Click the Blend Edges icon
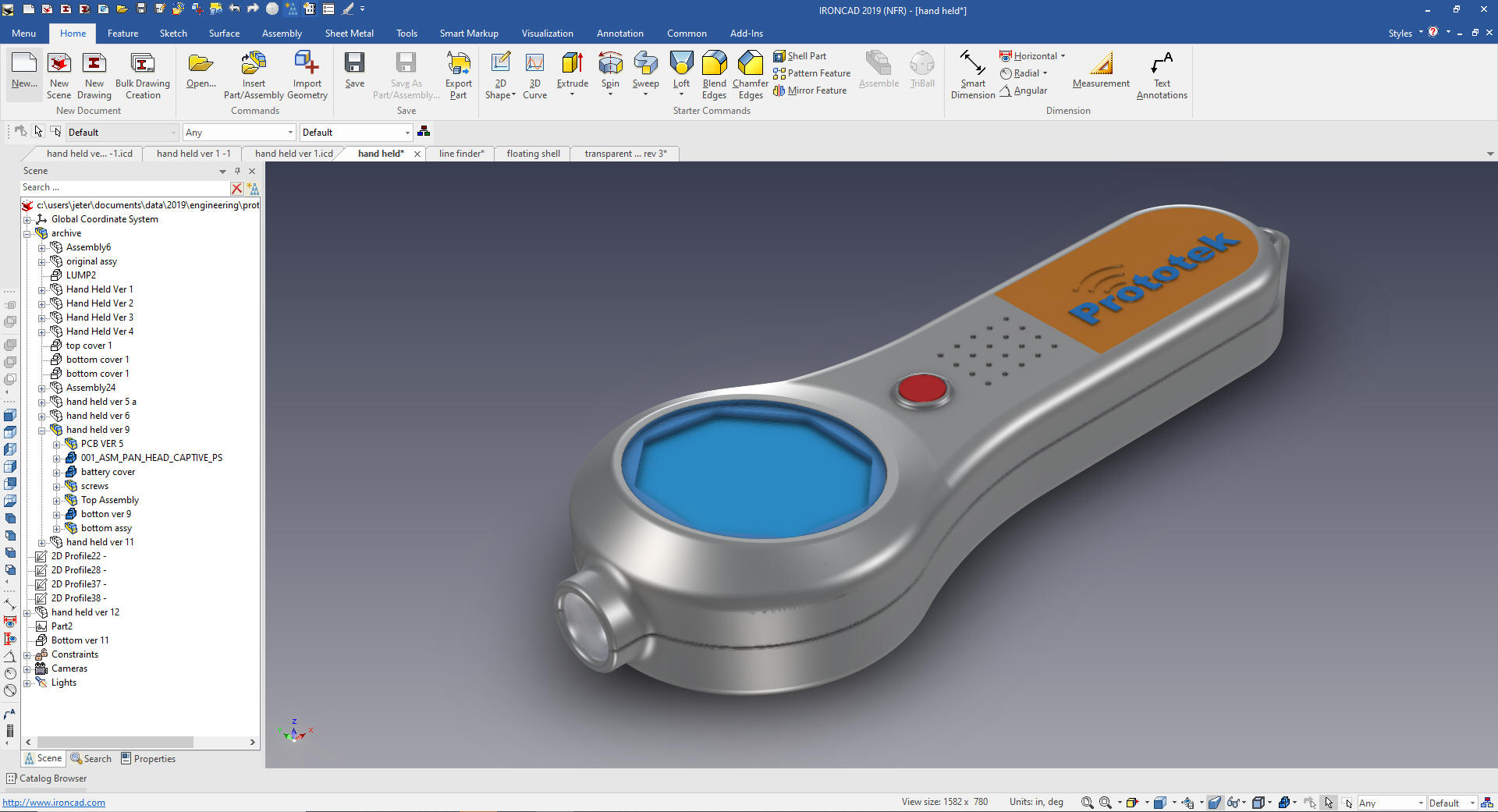This screenshot has width=1498, height=812. [x=714, y=64]
